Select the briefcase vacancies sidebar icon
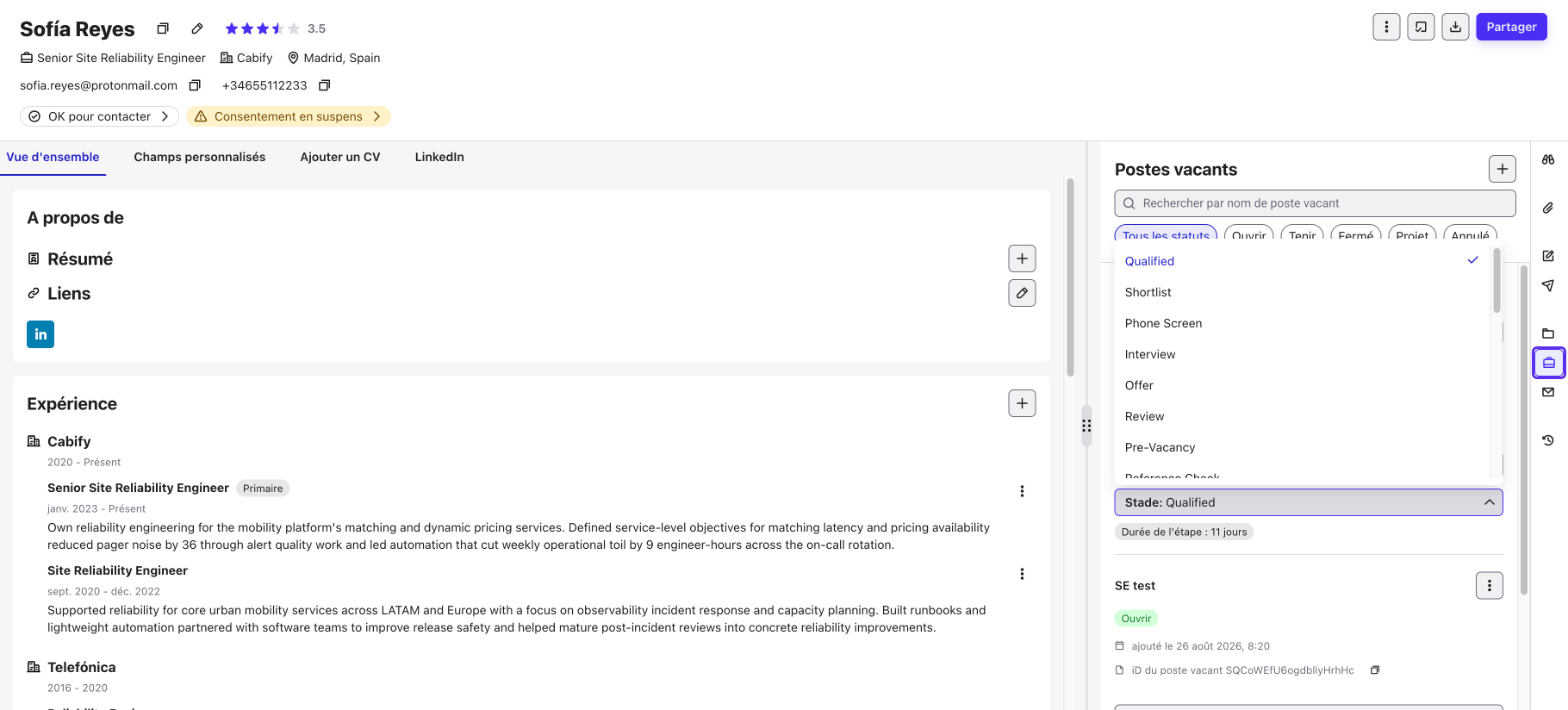Screen dimensions: 1568x710 pos(1548,362)
